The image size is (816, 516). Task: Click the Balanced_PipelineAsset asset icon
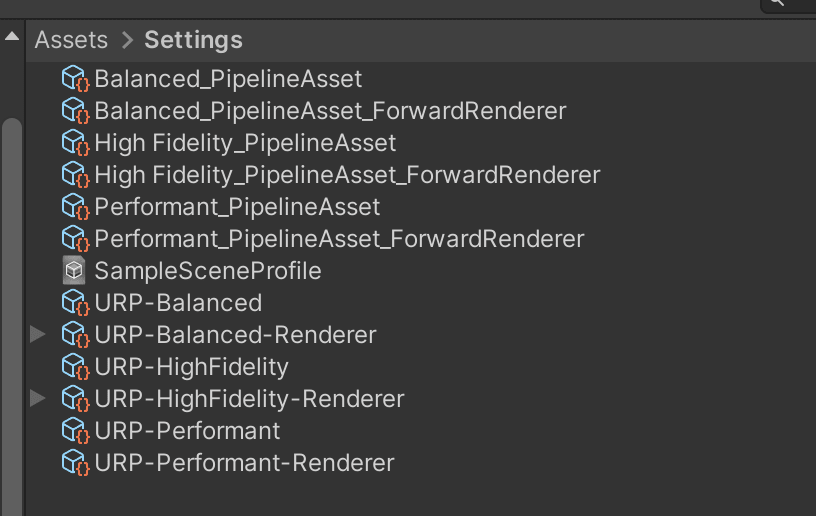[x=75, y=79]
